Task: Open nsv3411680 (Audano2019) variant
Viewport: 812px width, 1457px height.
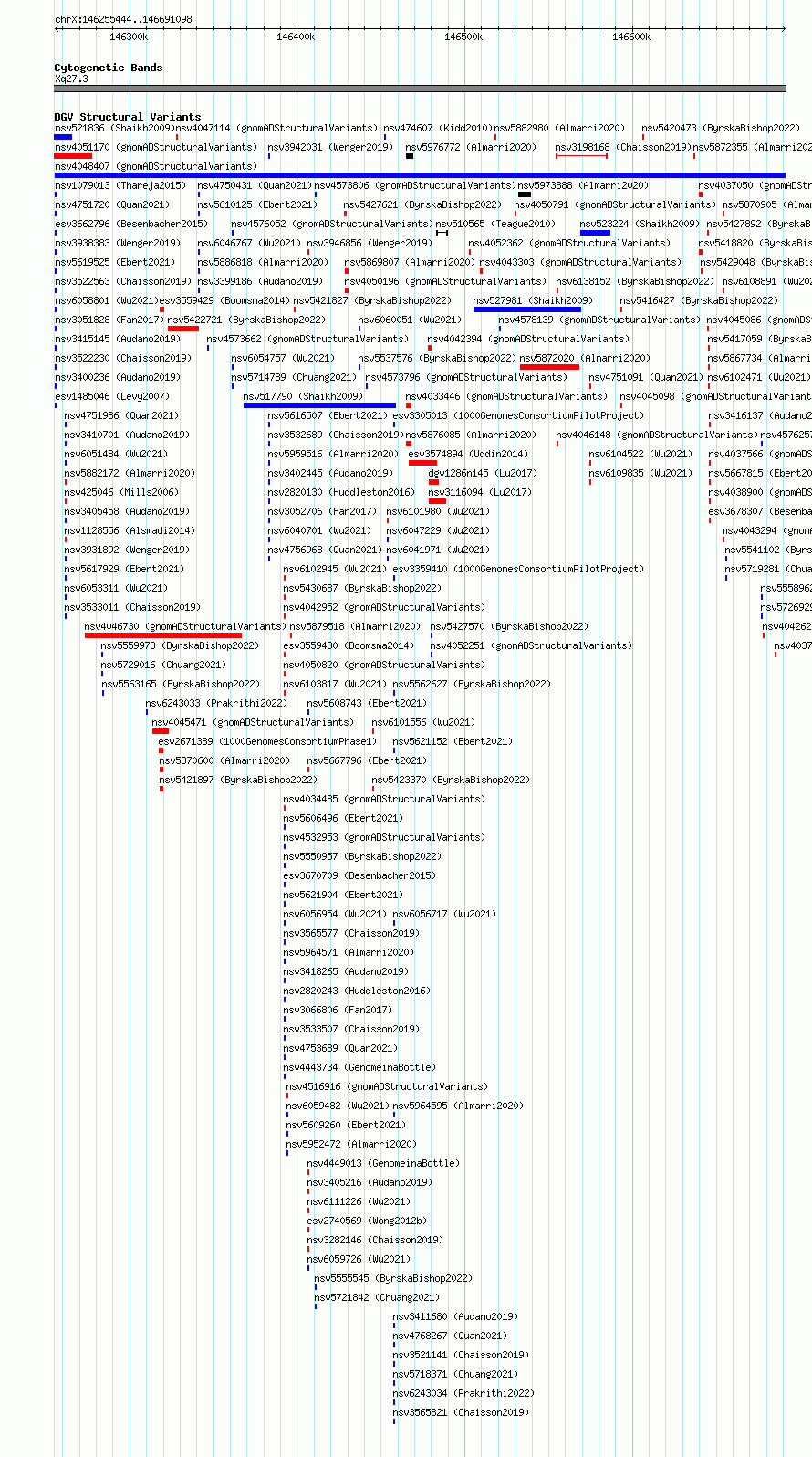Action: point(455,1317)
